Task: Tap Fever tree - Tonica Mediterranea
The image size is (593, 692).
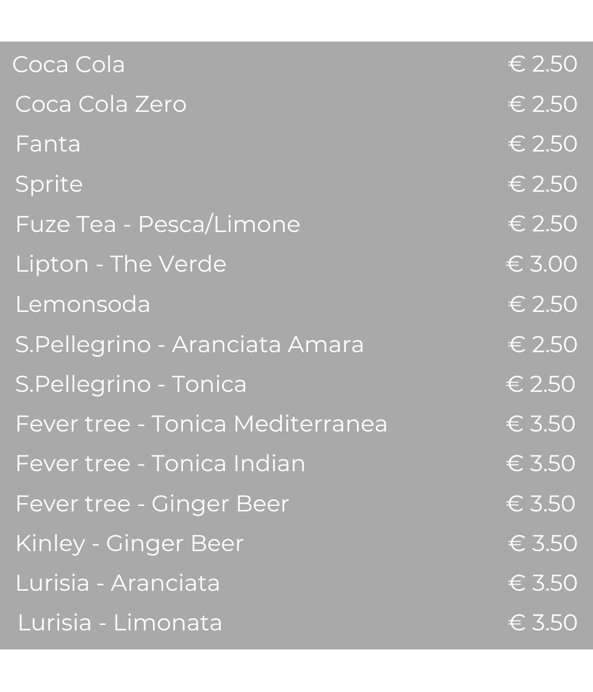Action: click(x=201, y=424)
